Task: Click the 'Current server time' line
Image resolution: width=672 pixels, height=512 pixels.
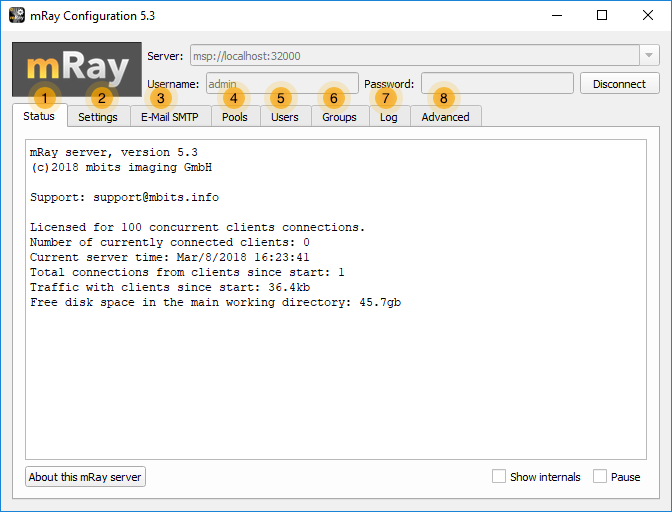Action: click(x=169, y=257)
